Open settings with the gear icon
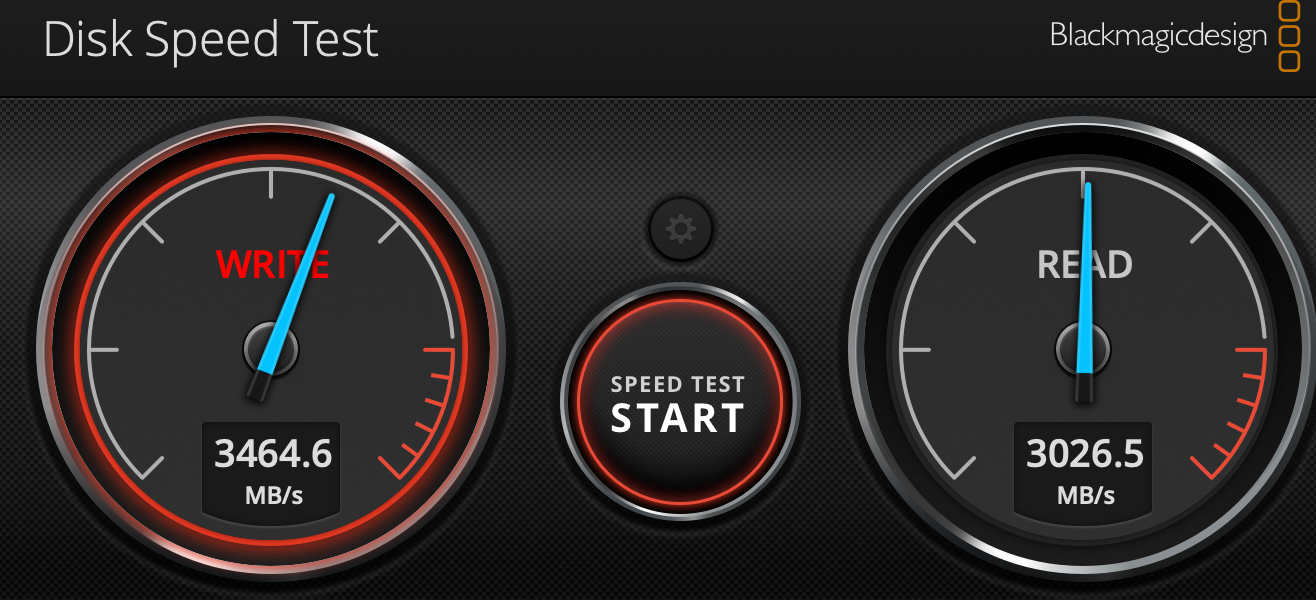 [681, 230]
